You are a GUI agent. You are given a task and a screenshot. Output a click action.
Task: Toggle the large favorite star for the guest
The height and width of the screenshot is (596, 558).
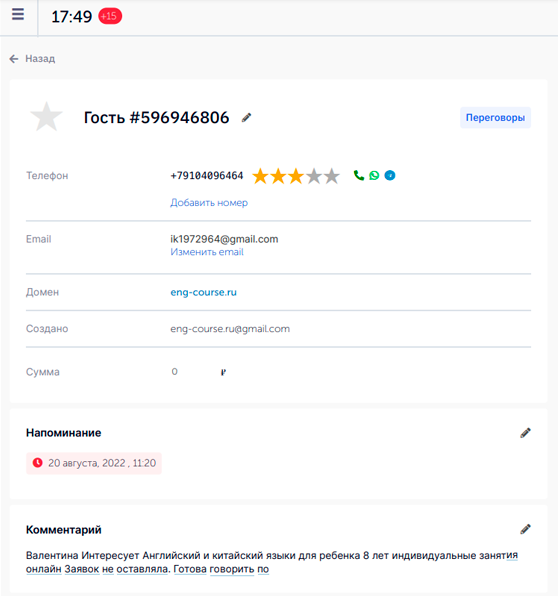click(46, 117)
